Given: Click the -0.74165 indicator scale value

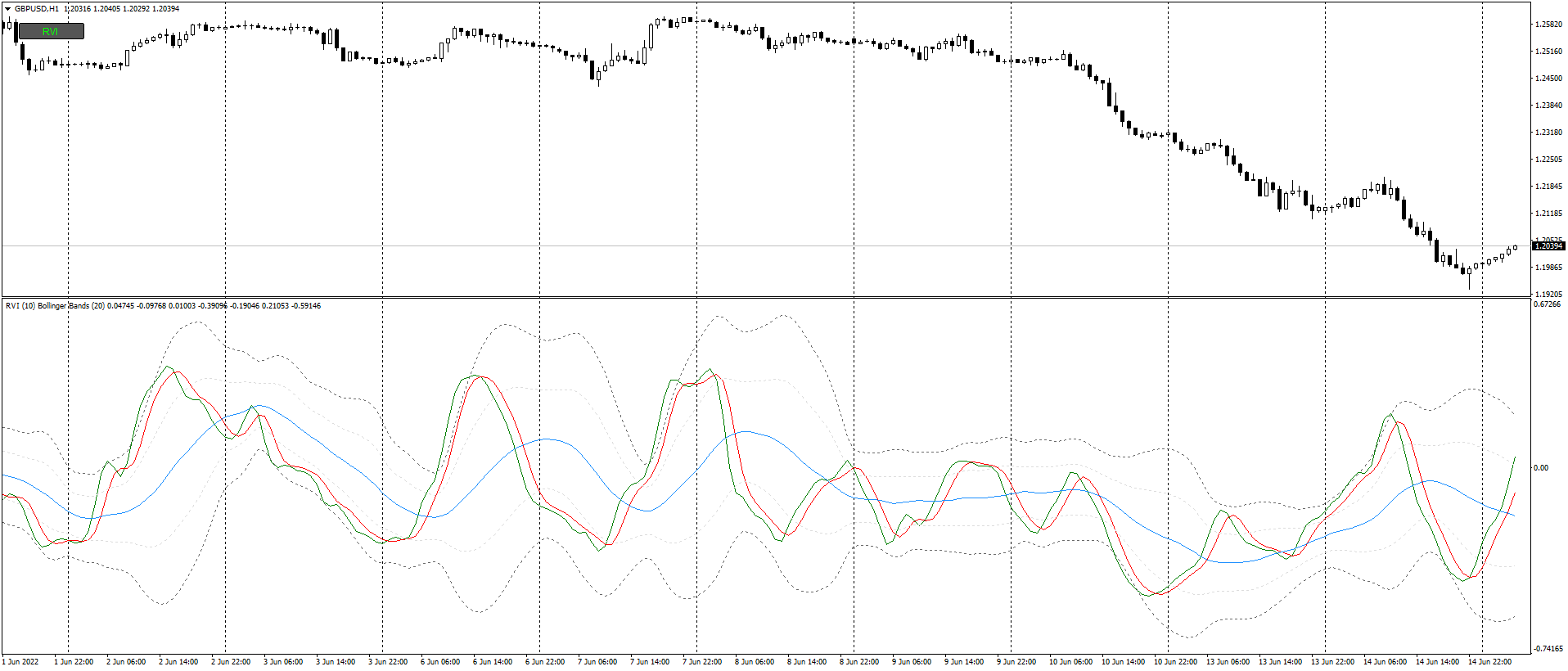Looking at the screenshot, I should (1548, 649).
